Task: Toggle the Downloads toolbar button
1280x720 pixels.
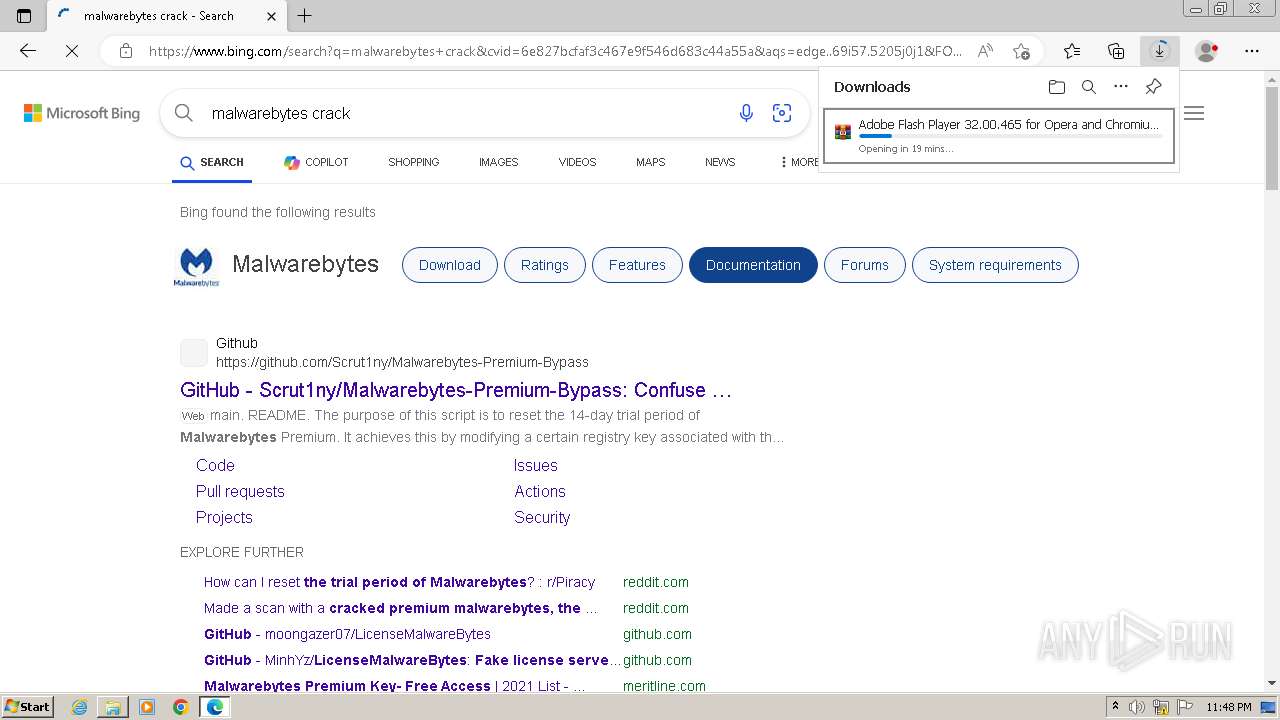Action: coord(1160,51)
